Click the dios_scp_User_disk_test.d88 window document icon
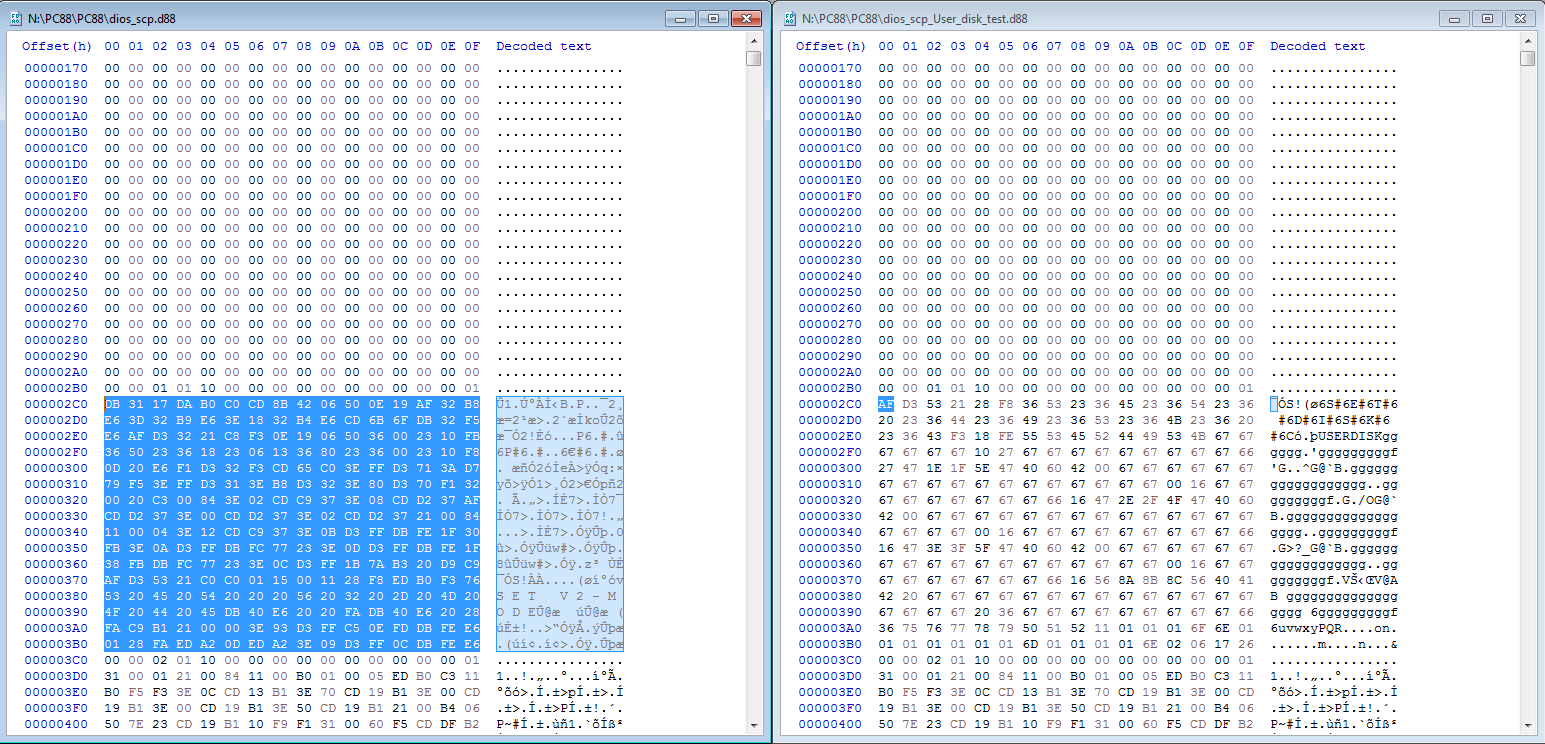The height and width of the screenshot is (744, 1545). pos(790,19)
